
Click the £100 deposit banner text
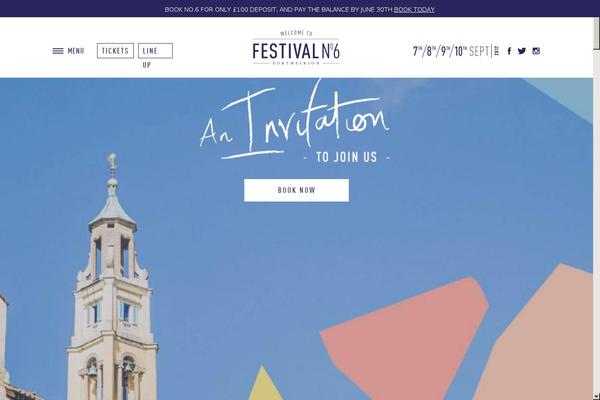(279, 10)
